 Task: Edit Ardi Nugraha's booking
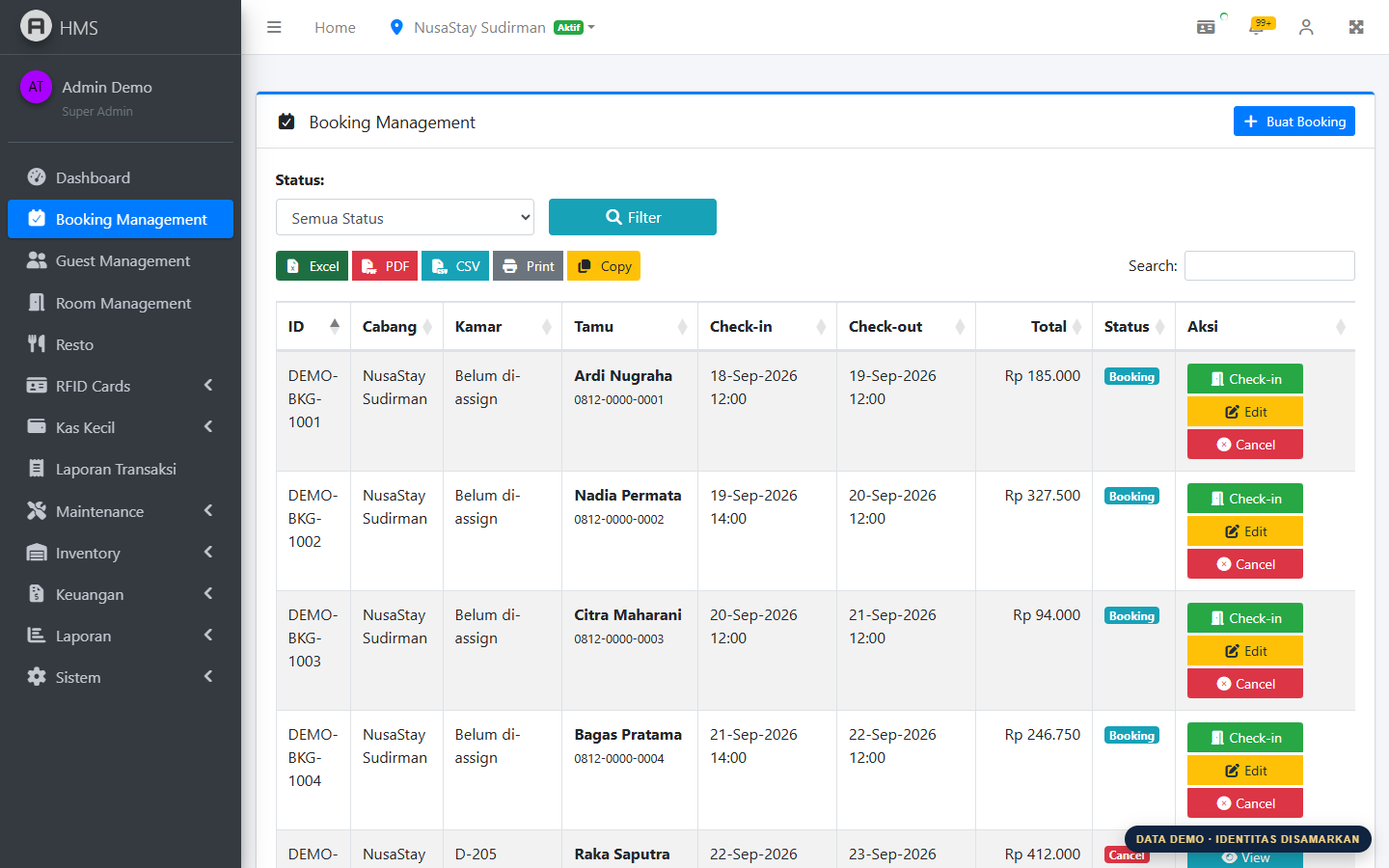[1245, 412]
